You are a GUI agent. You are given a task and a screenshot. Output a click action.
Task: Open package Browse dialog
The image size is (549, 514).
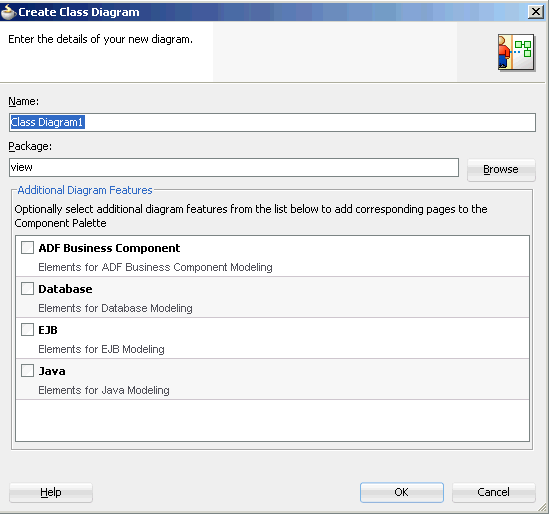pyautogui.click(x=501, y=169)
